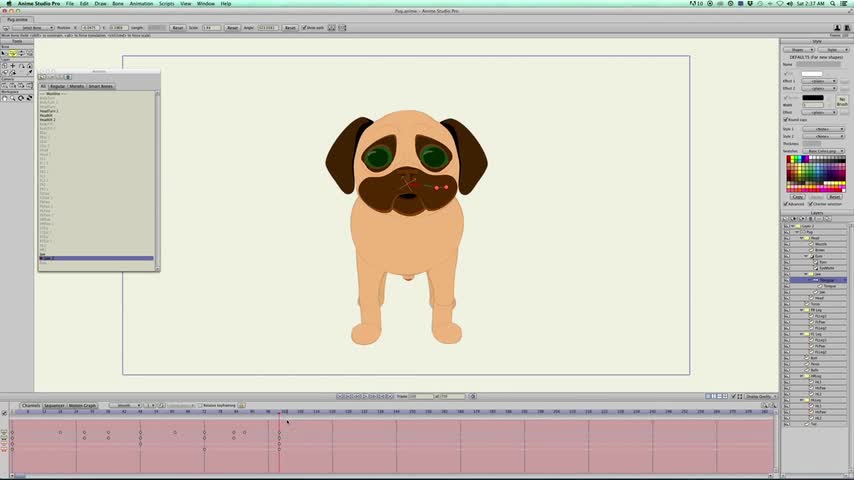This screenshot has width=854, height=480.
Task: Choose the Transform Layer tool
Action: tap(5, 66)
